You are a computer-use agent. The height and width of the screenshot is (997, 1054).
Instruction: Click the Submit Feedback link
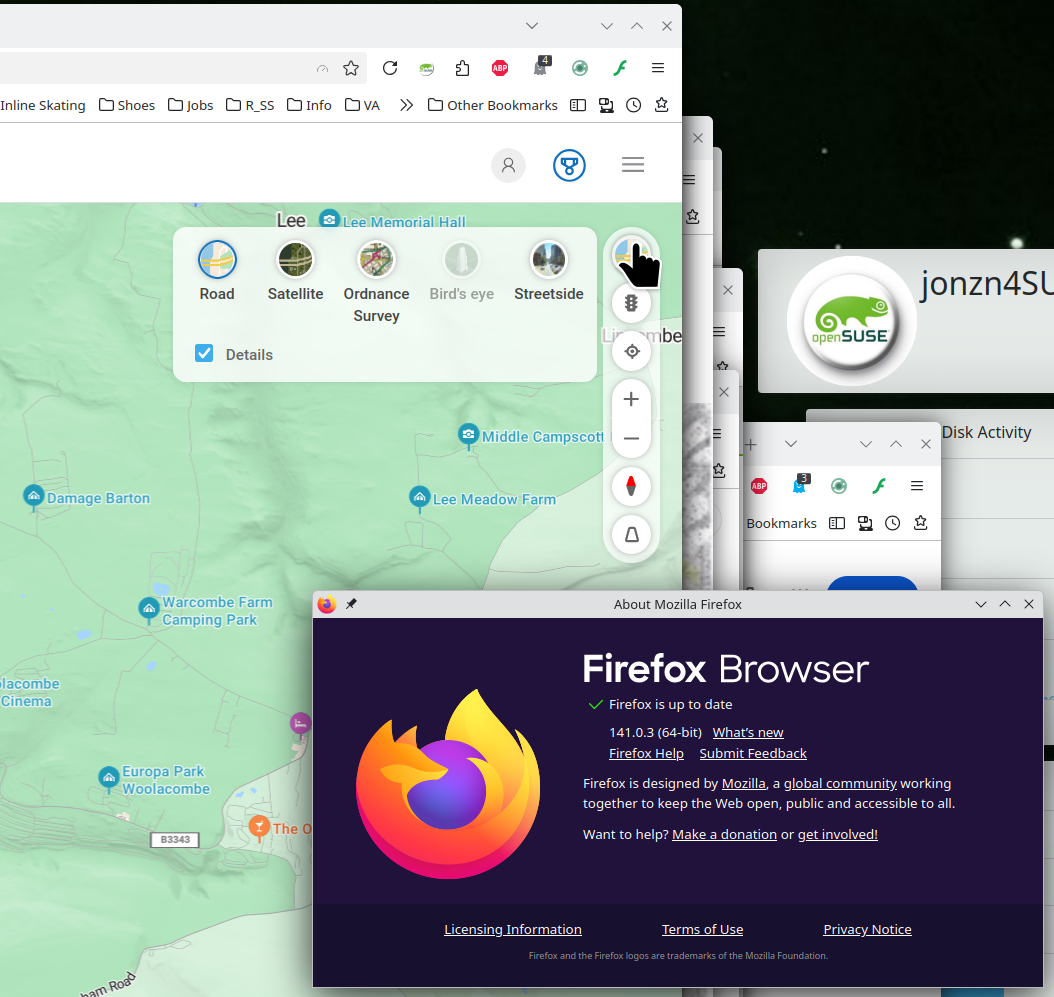pyautogui.click(x=753, y=753)
